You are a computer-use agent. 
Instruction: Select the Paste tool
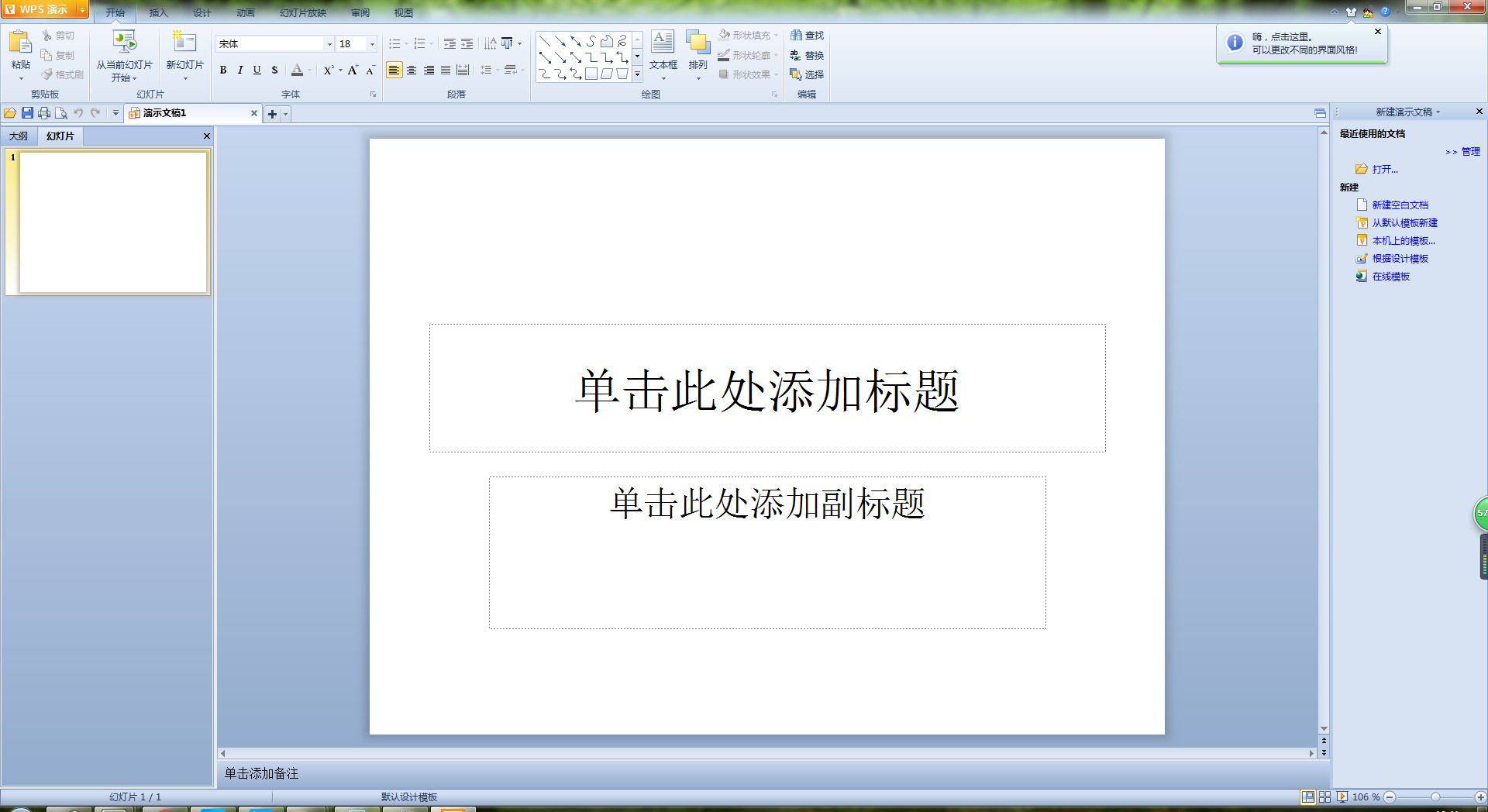(19, 52)
